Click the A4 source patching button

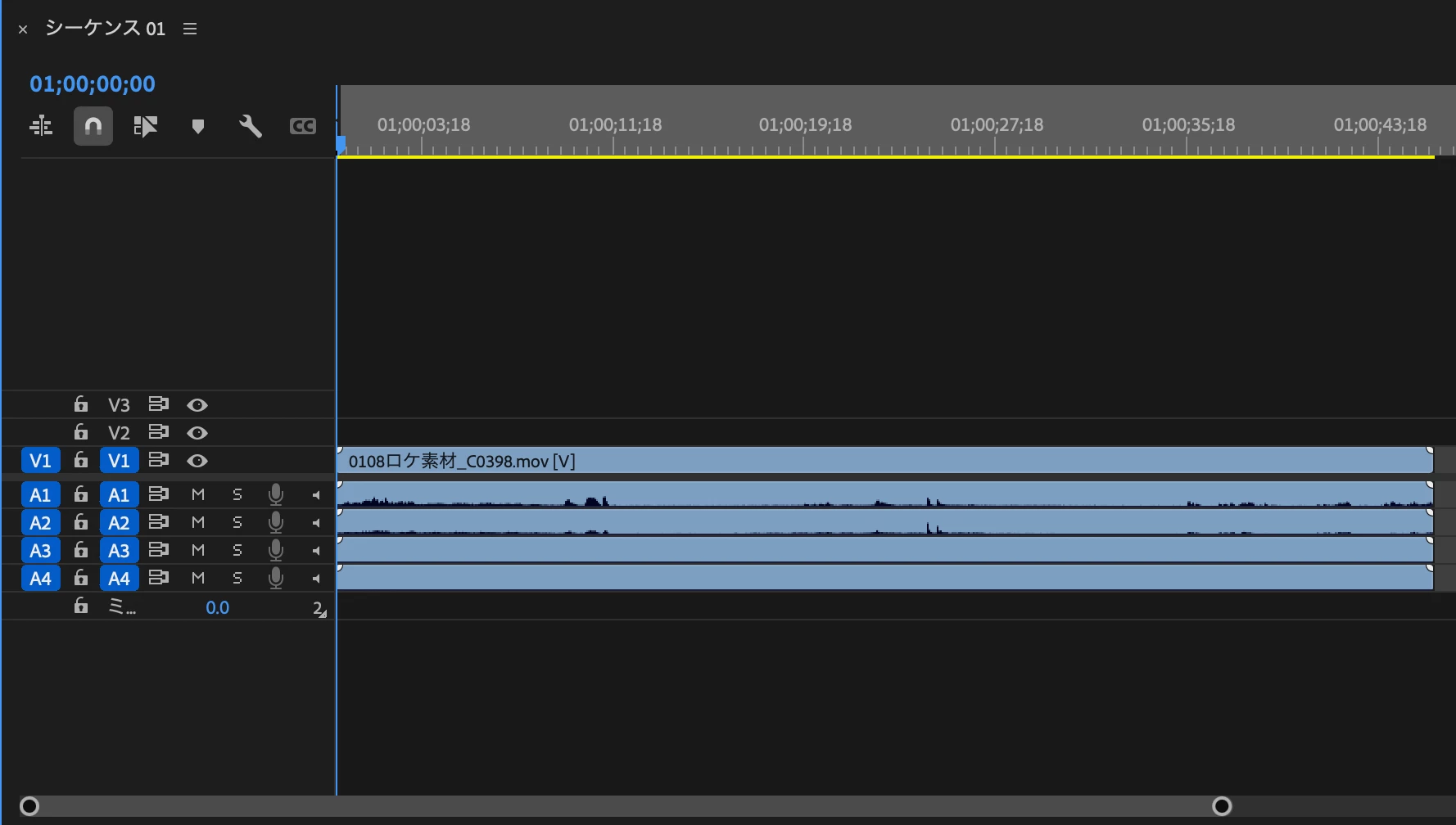tap(40, 579)
